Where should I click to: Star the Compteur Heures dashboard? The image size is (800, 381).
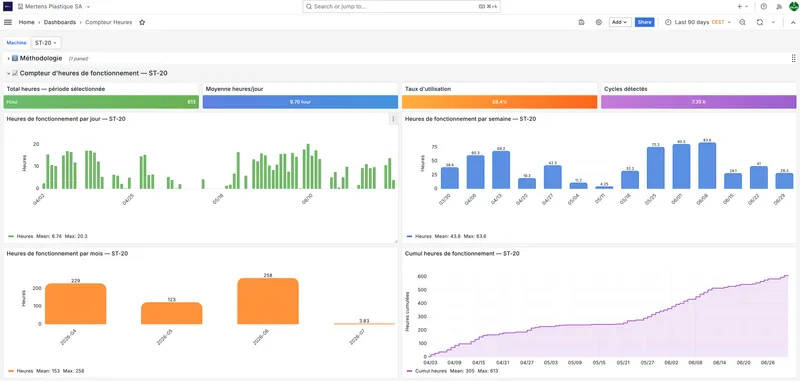tap(142, 22)
